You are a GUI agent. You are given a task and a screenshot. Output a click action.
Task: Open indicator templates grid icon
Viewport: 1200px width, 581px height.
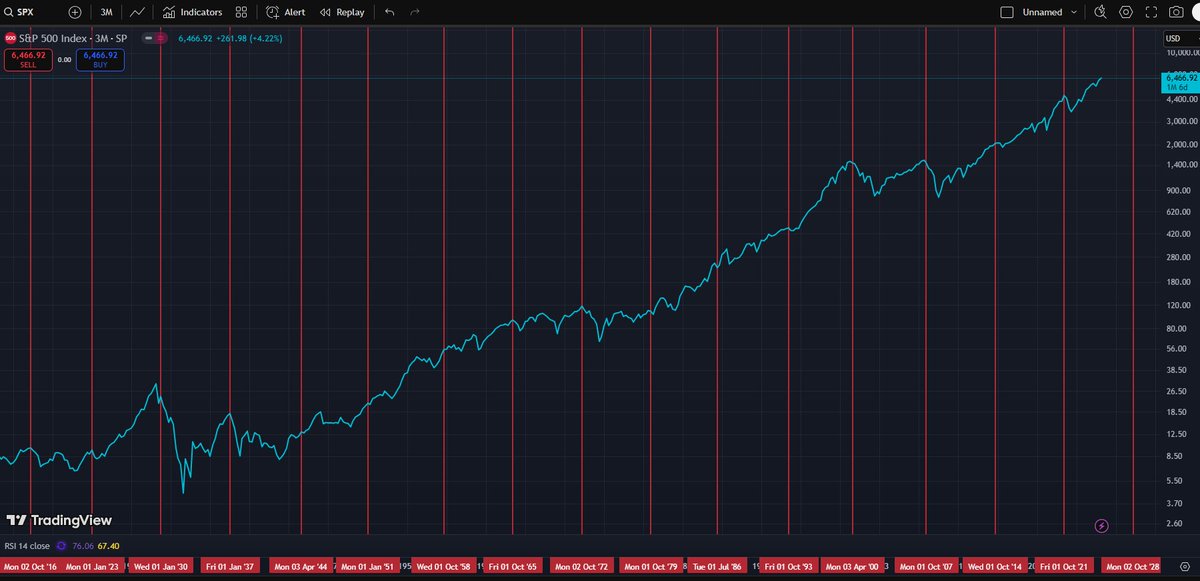tap(241, 12)
